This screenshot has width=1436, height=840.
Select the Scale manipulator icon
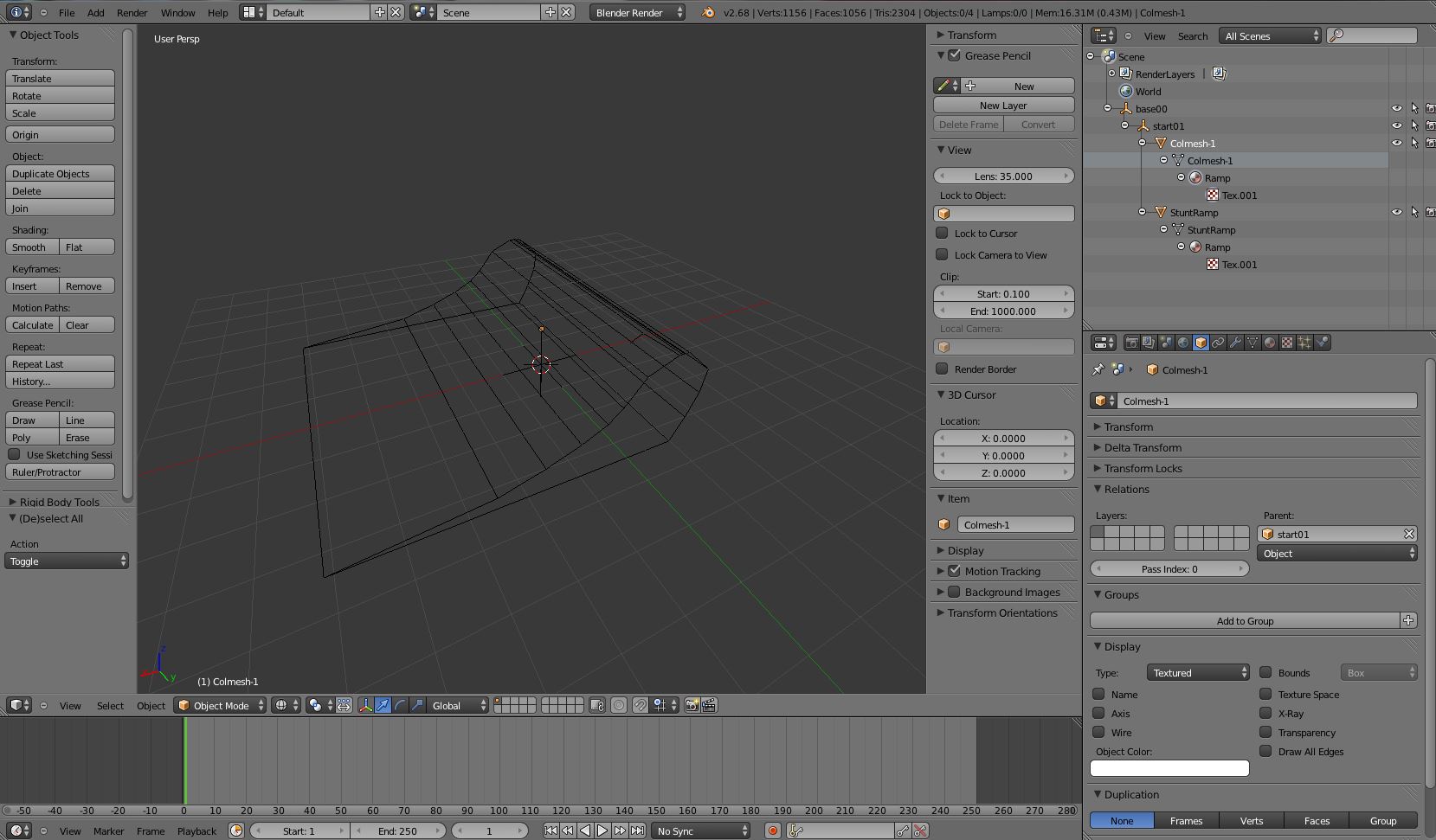pos(417,705)
